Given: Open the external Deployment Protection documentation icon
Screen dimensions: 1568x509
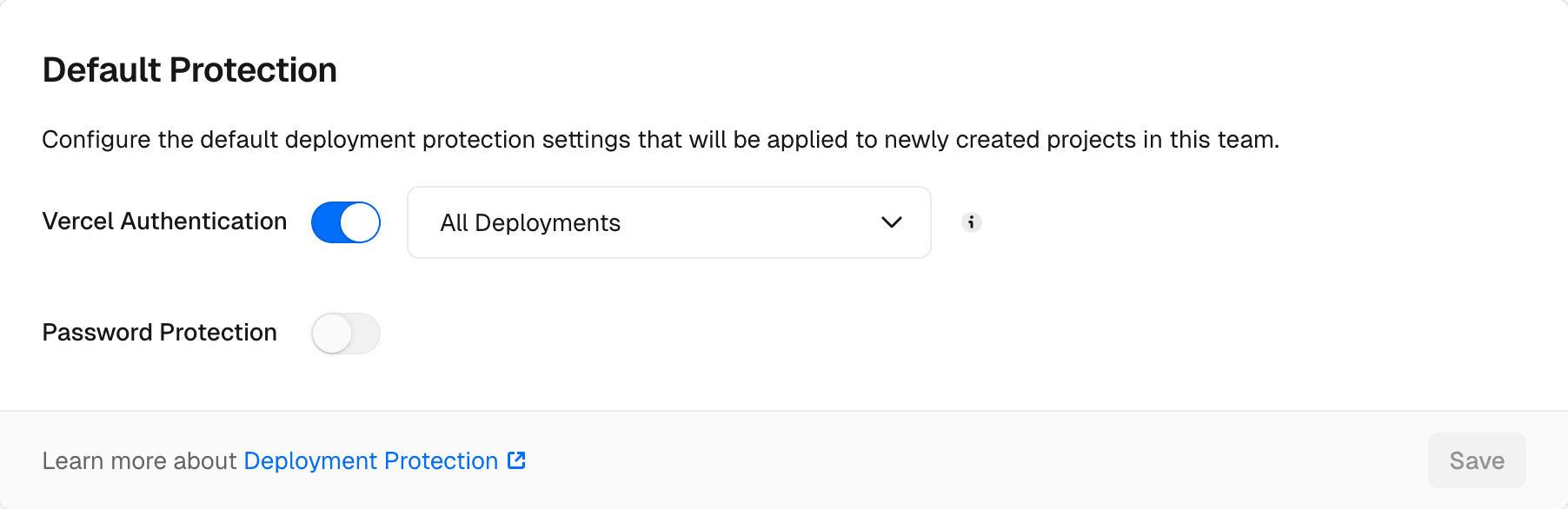Looking at the screenshot, I should [515, 461].
